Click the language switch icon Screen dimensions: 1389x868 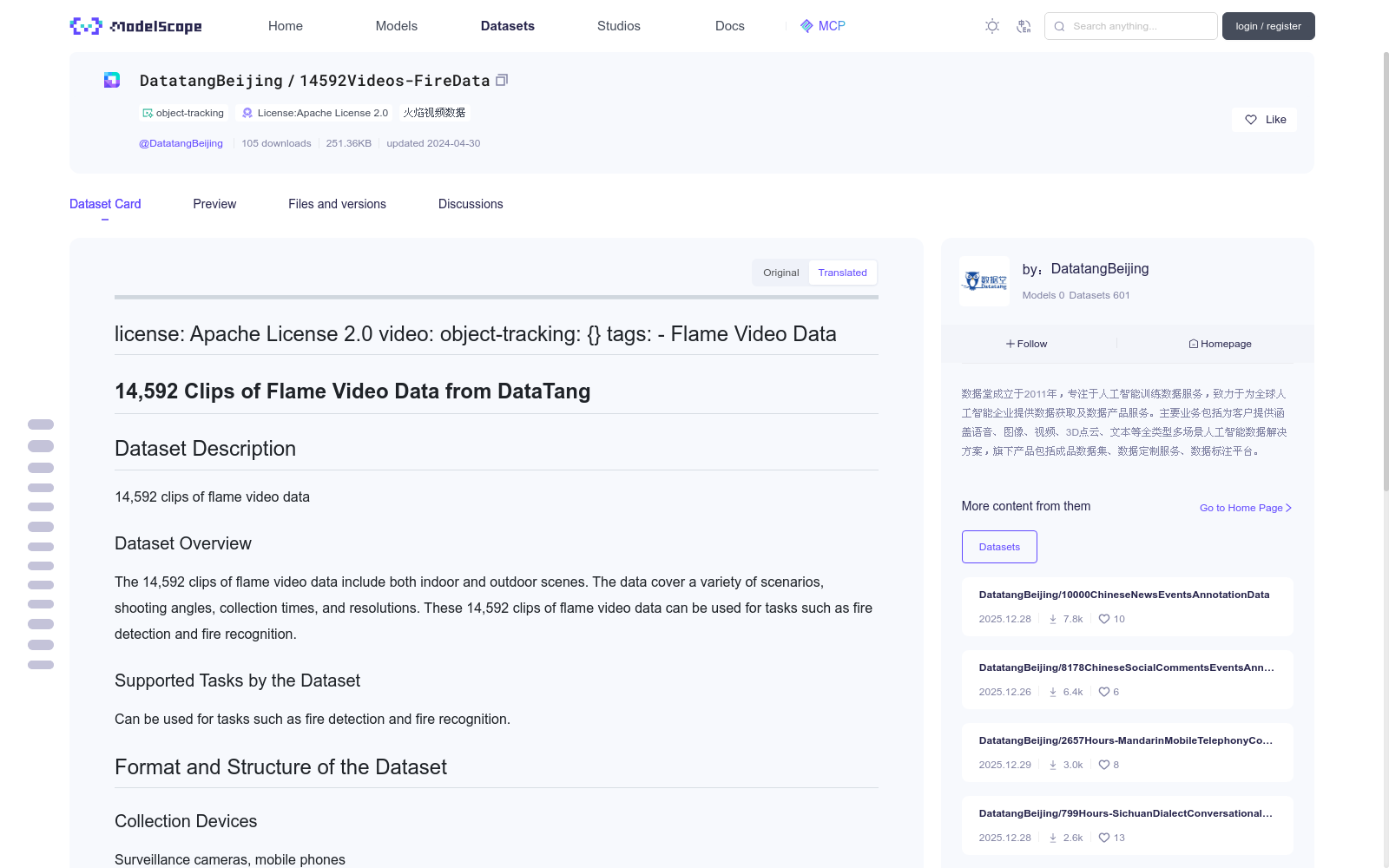(x=1024, y=26)
